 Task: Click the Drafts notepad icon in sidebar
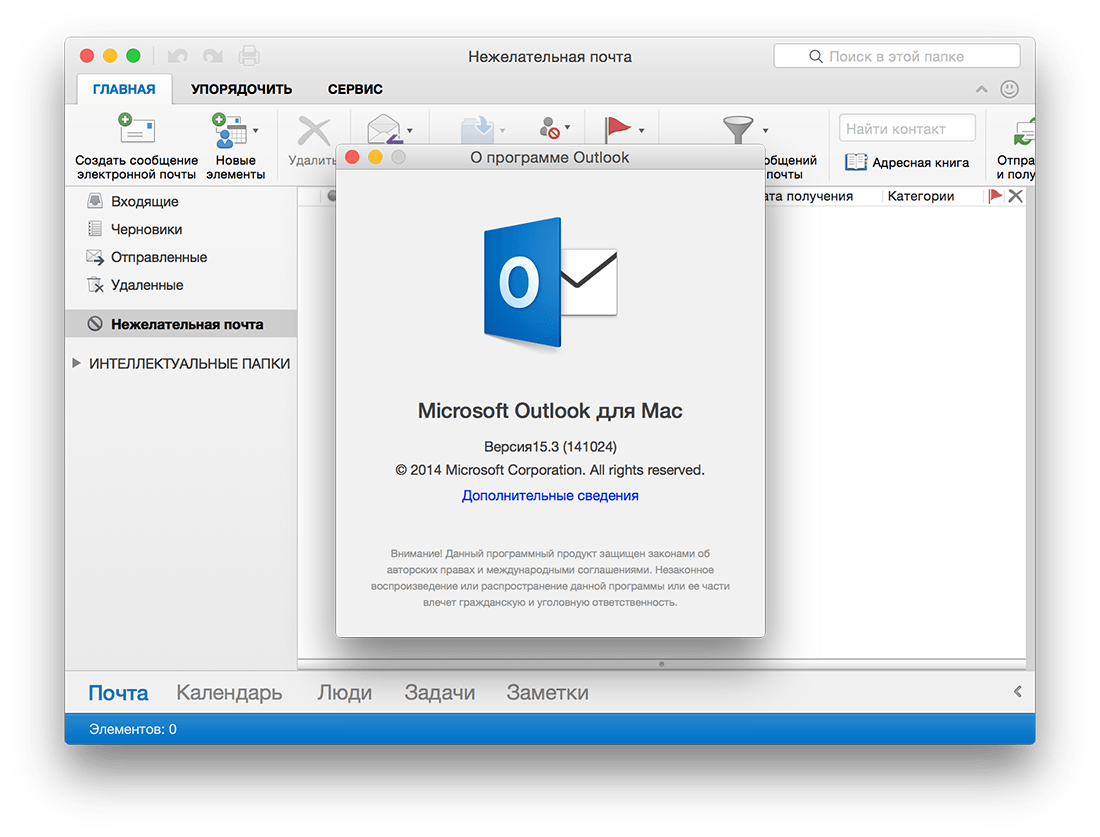(95, 229)
